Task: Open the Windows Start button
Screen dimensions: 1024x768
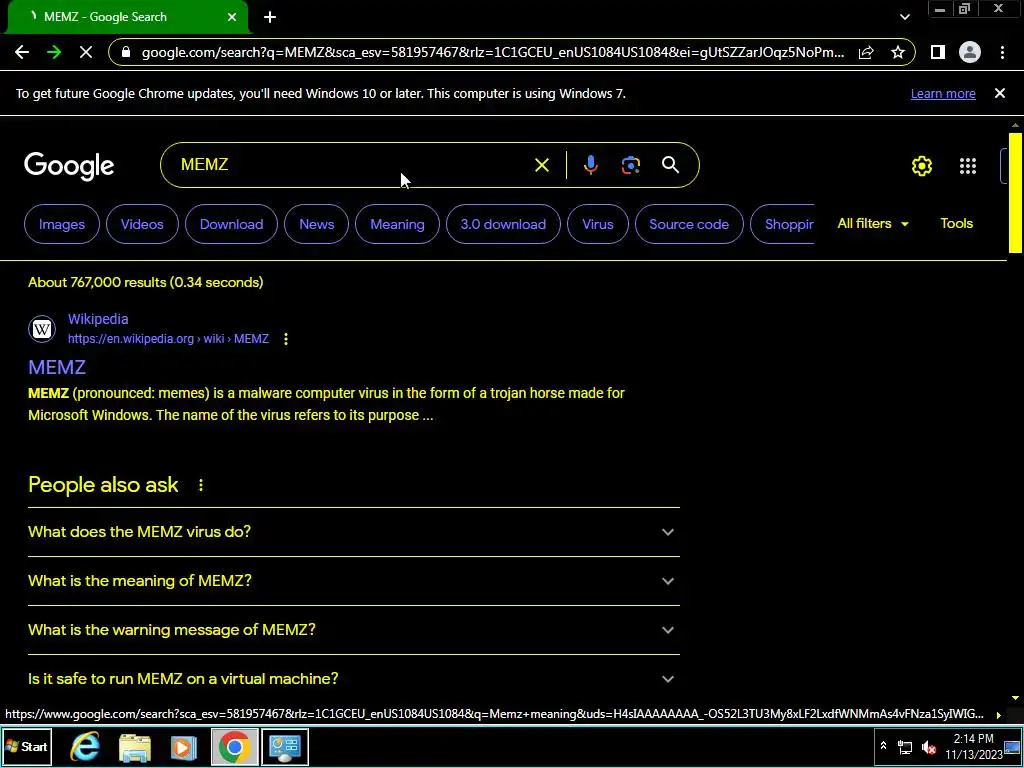Action: click(26, 746)
